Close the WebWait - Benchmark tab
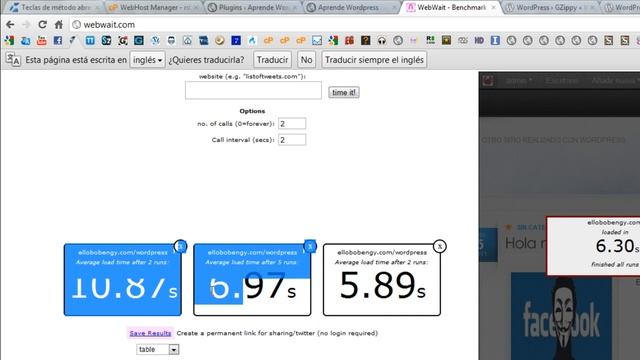The image size is (640, 360). (x=493, y=7)
